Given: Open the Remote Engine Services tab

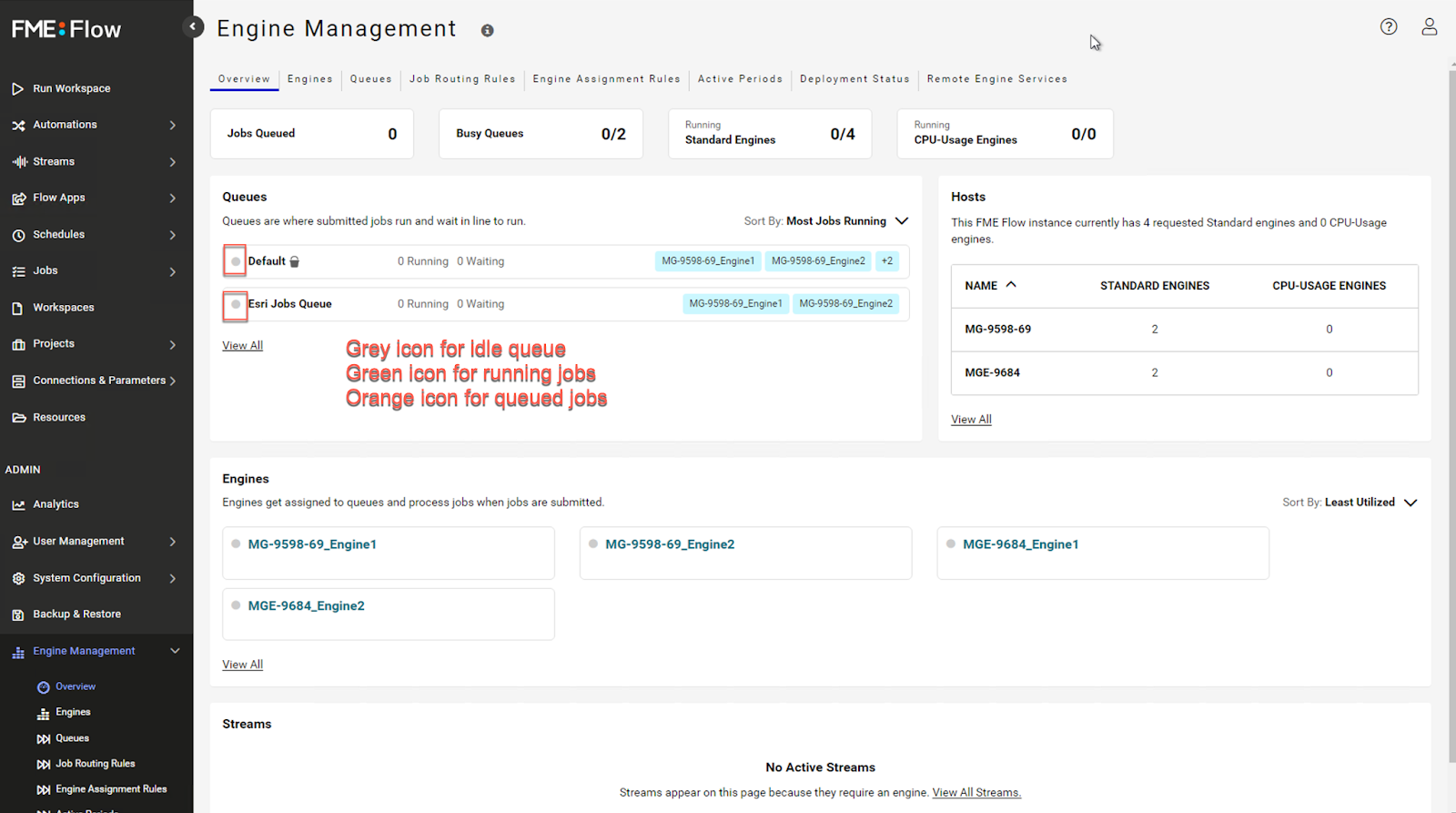Looking at the screenshot, I should coord(997,79).
